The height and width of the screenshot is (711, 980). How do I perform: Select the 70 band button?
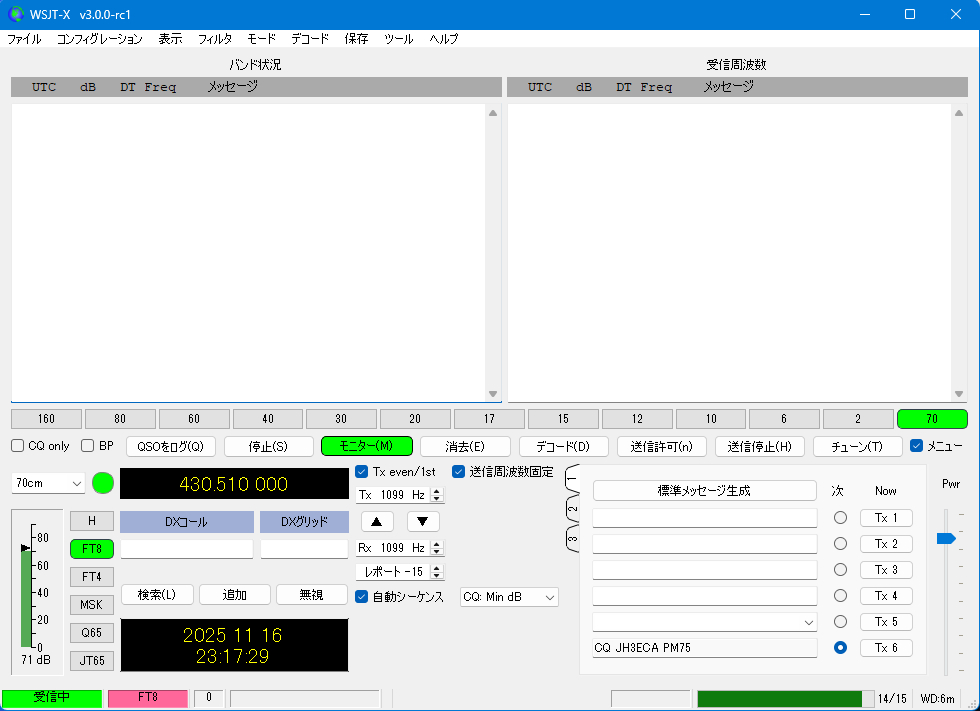[931, 419]
